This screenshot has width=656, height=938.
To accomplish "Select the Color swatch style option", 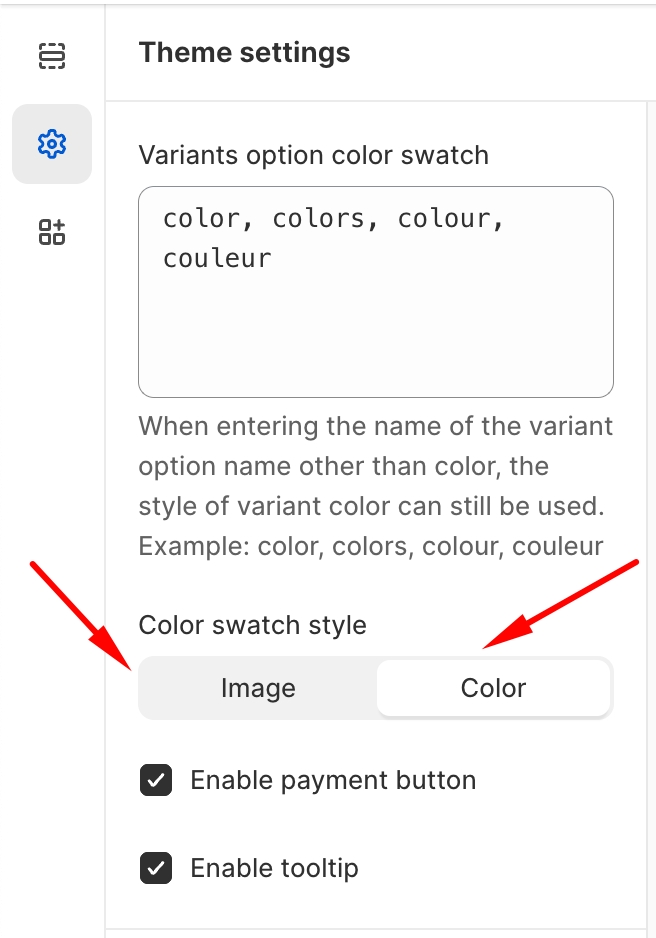I will point(493,688).
